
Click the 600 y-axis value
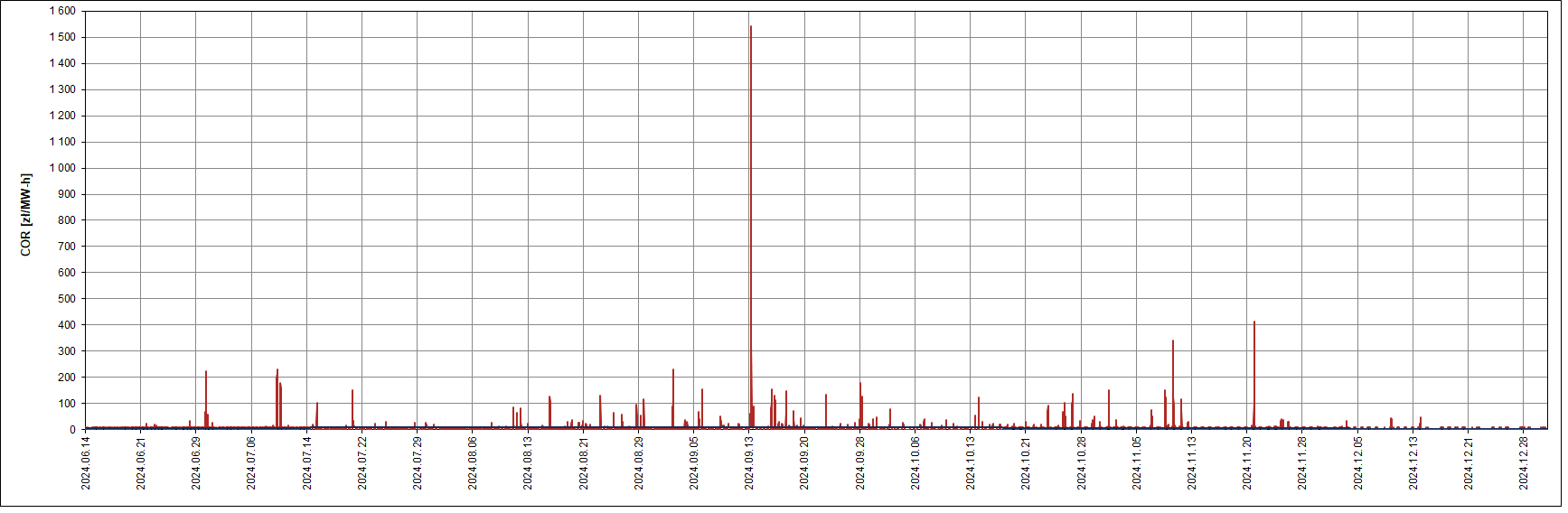[x=67, y=273]
